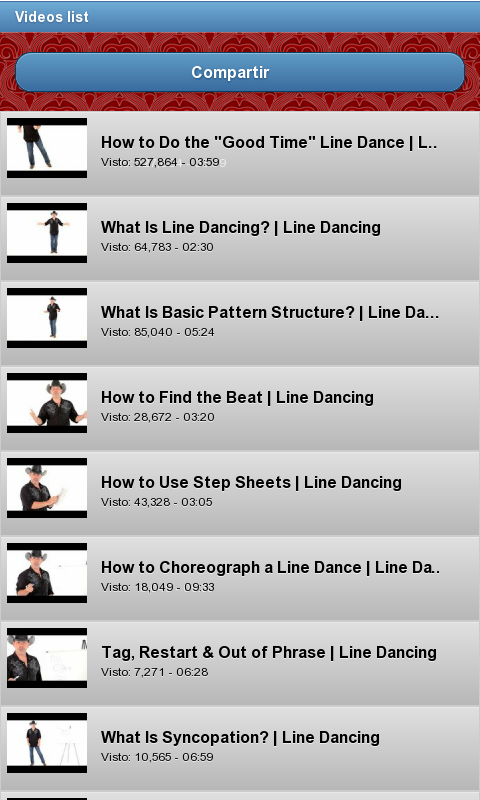Click Visto: 527,864 - 03:59 info line
This screenshot has height=800, width=480.
point(160,162)
